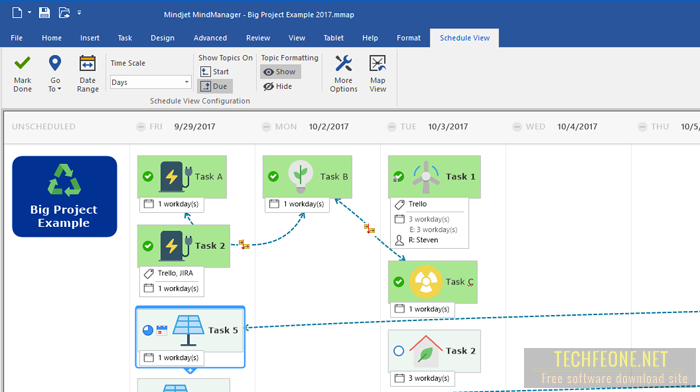This screenshot has width=700, height=392.
Task: Open the New document dropdown arrow
Action: coord(29,13)
